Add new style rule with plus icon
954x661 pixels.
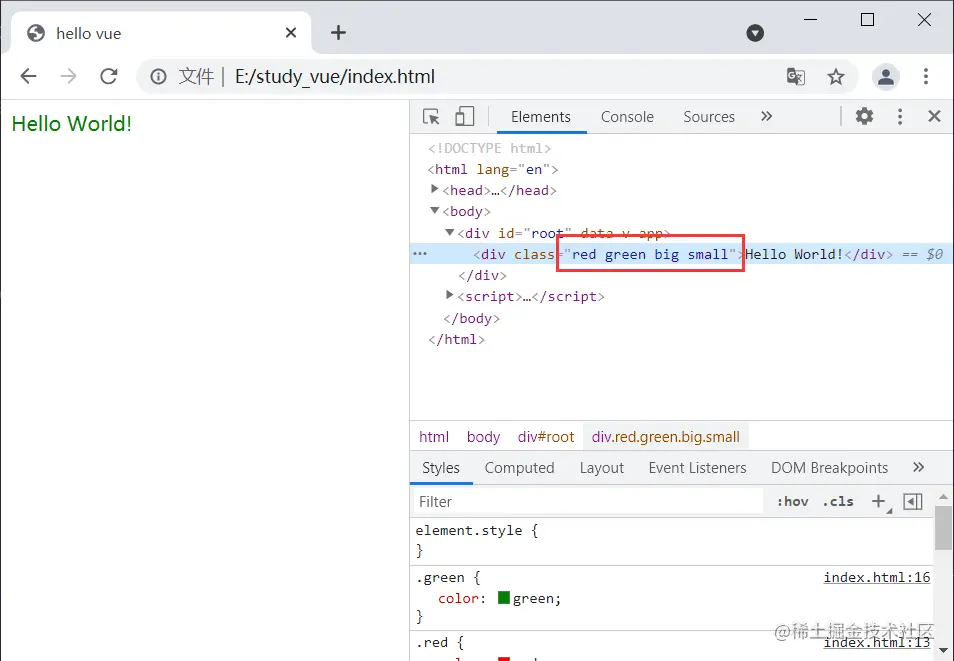878,501
